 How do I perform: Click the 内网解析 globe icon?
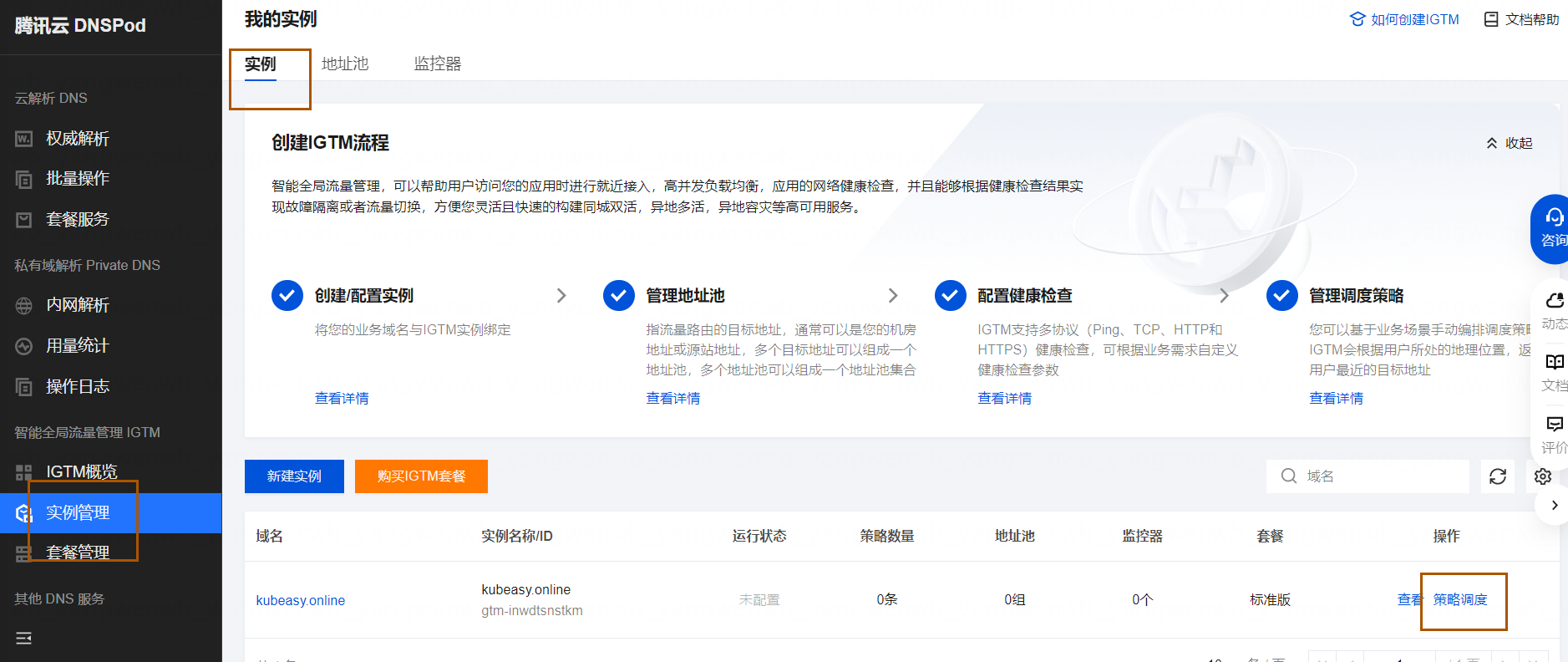(x=24, y=305)
